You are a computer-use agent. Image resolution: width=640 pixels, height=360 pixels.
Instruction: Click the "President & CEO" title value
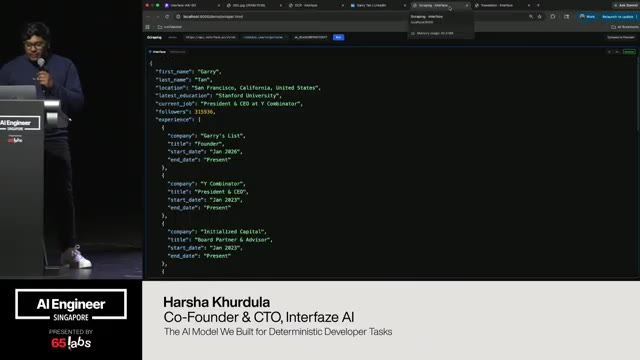click(221, 191)
